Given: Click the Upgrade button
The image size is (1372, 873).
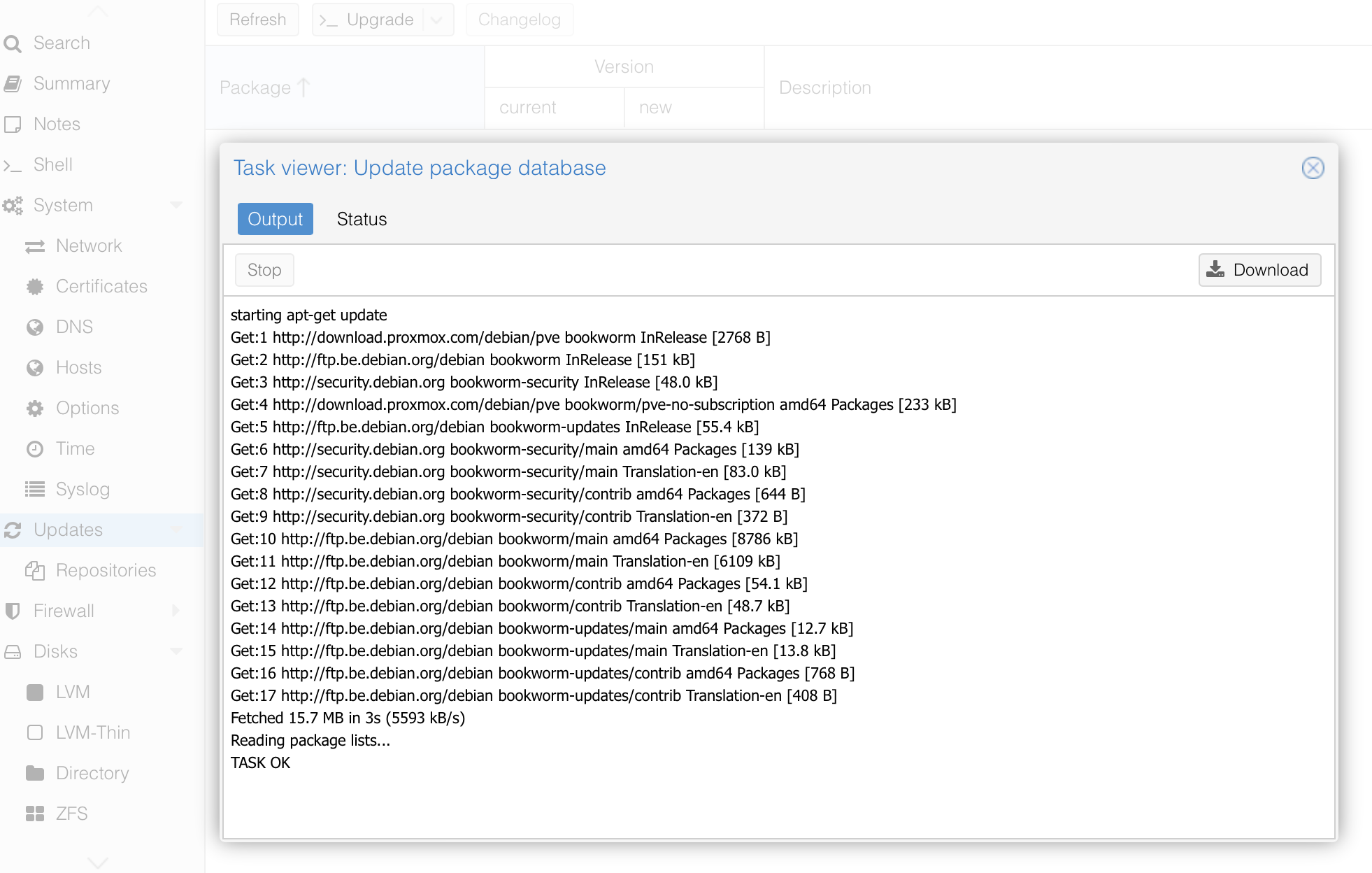Looking at the screenshot, I should pyautogui.click(x=368, y=20).
